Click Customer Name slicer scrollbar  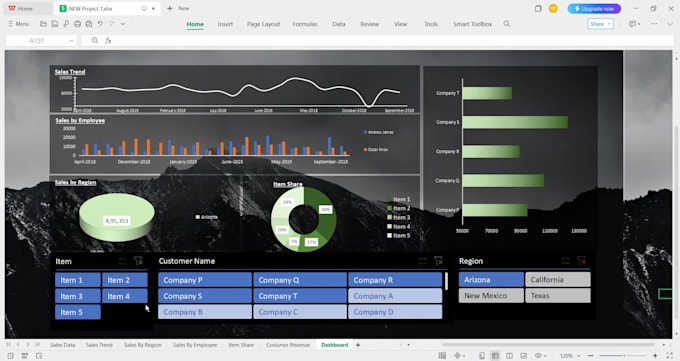tap(446, 281)
